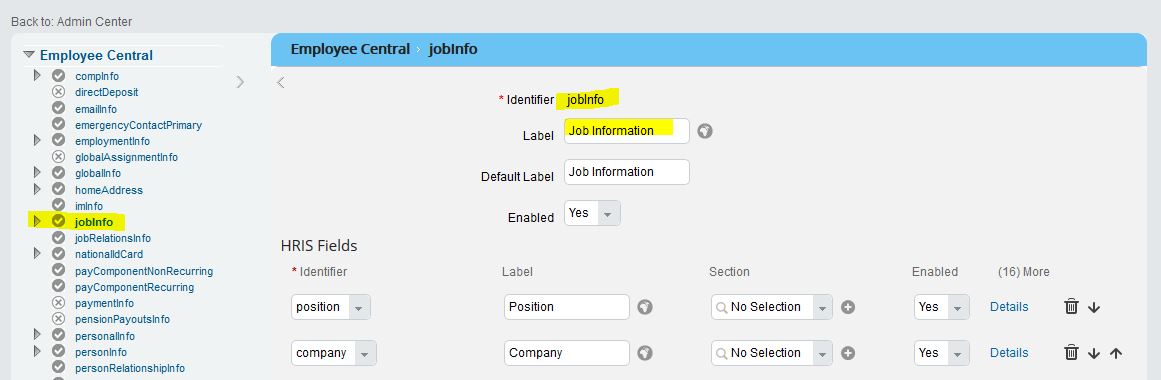Select Employee Central in the breadcrumb header
The height and width of the screenshot is (380, 1161).
click(x=349, y=50)
